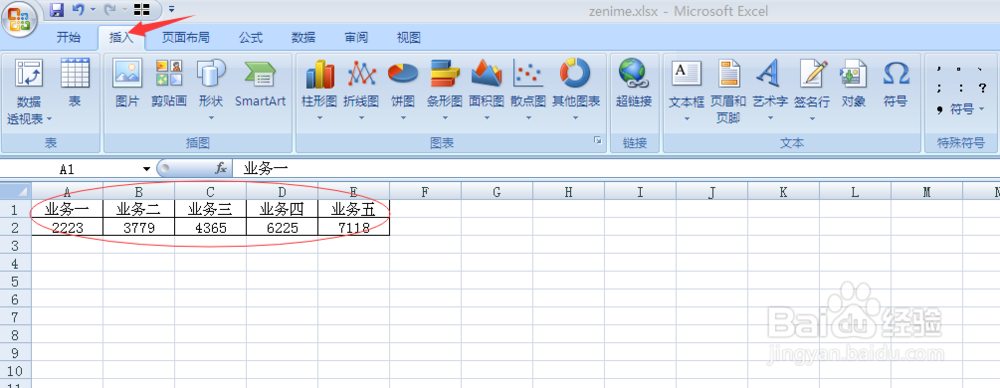Insert Header and Footer (页眉和页脚)
1000x388 pixels.
tap(728, 91)
